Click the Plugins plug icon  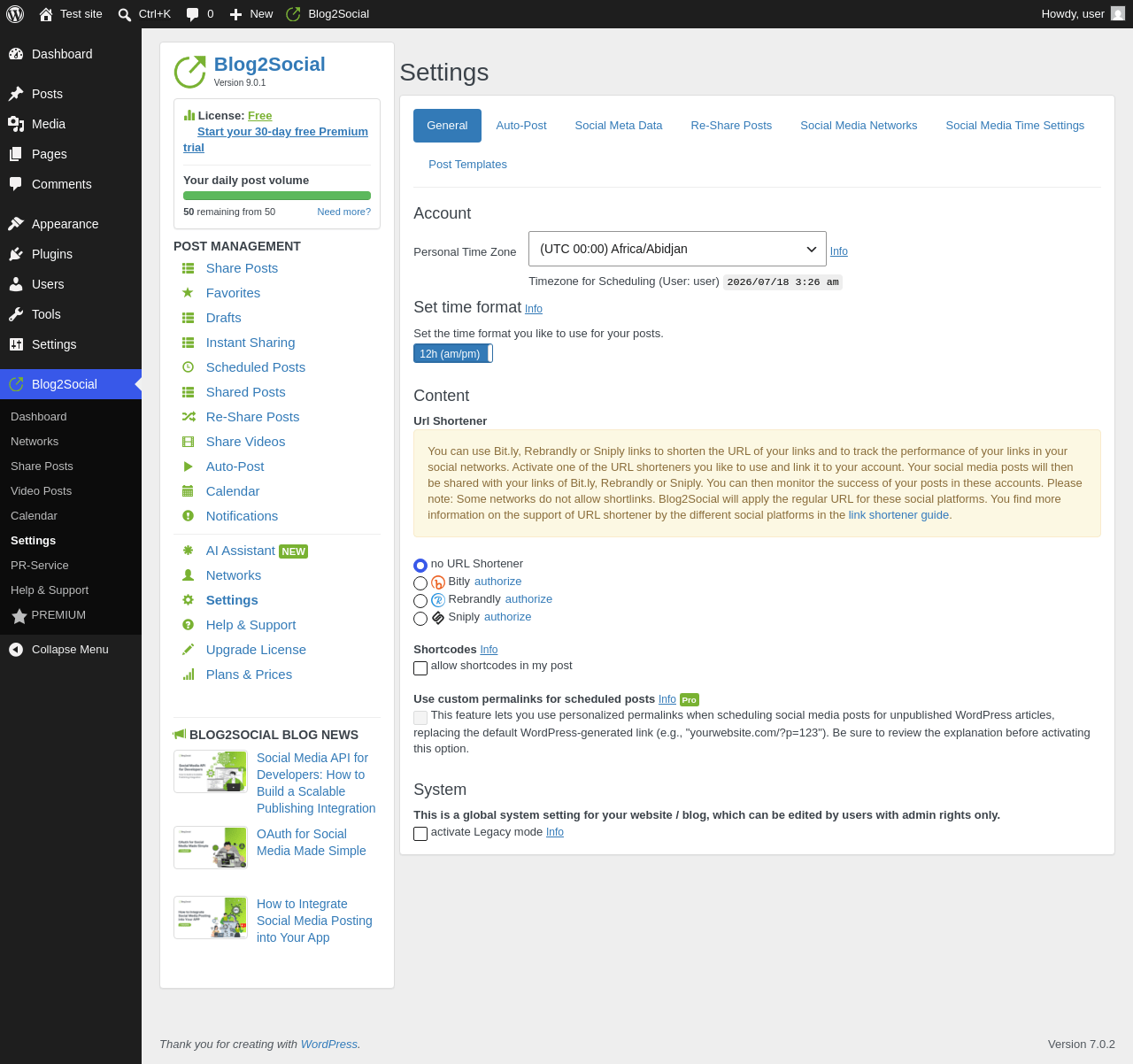coord(16,254)
